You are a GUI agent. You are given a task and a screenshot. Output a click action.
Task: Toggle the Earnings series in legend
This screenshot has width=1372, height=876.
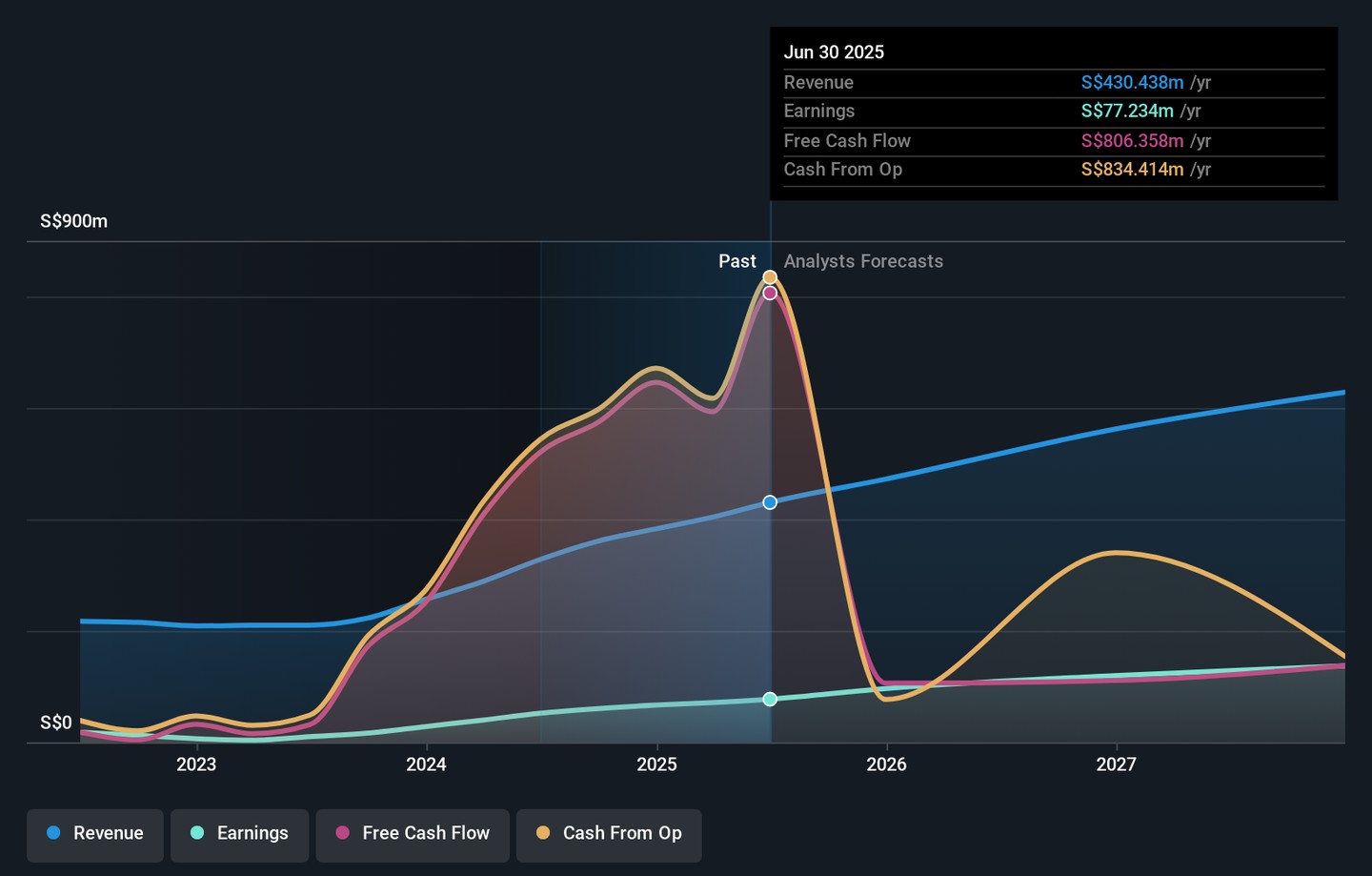click(239, 833)
